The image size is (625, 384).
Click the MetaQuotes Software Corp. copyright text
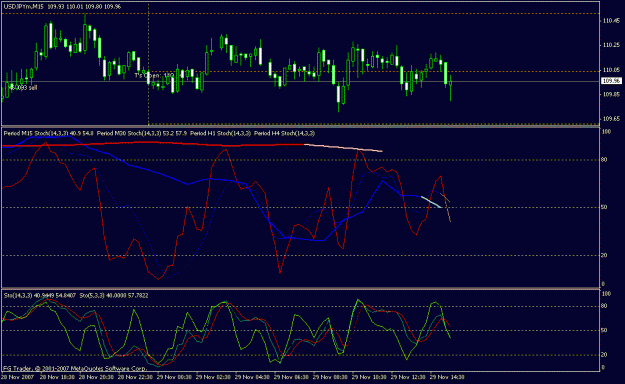[75, 368]
